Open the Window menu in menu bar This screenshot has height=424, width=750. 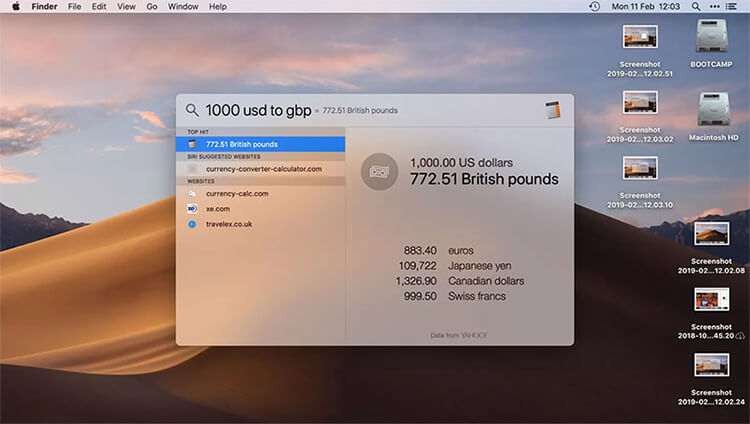(183, 6)
